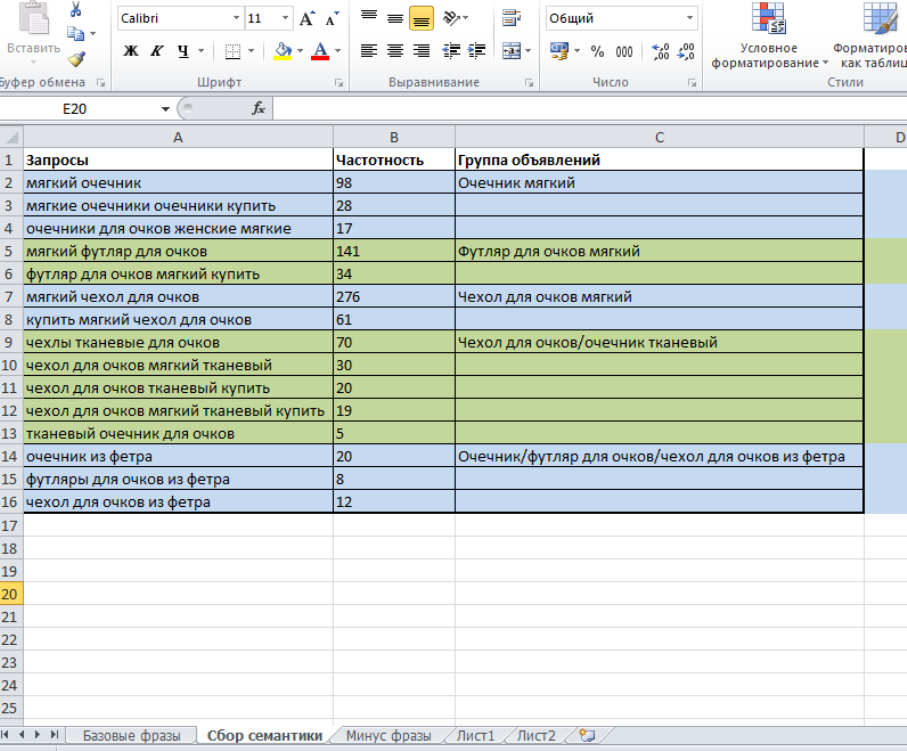Align text to top of cell
The width and height of the screenshot is (907, 751).
pos(369,18)
